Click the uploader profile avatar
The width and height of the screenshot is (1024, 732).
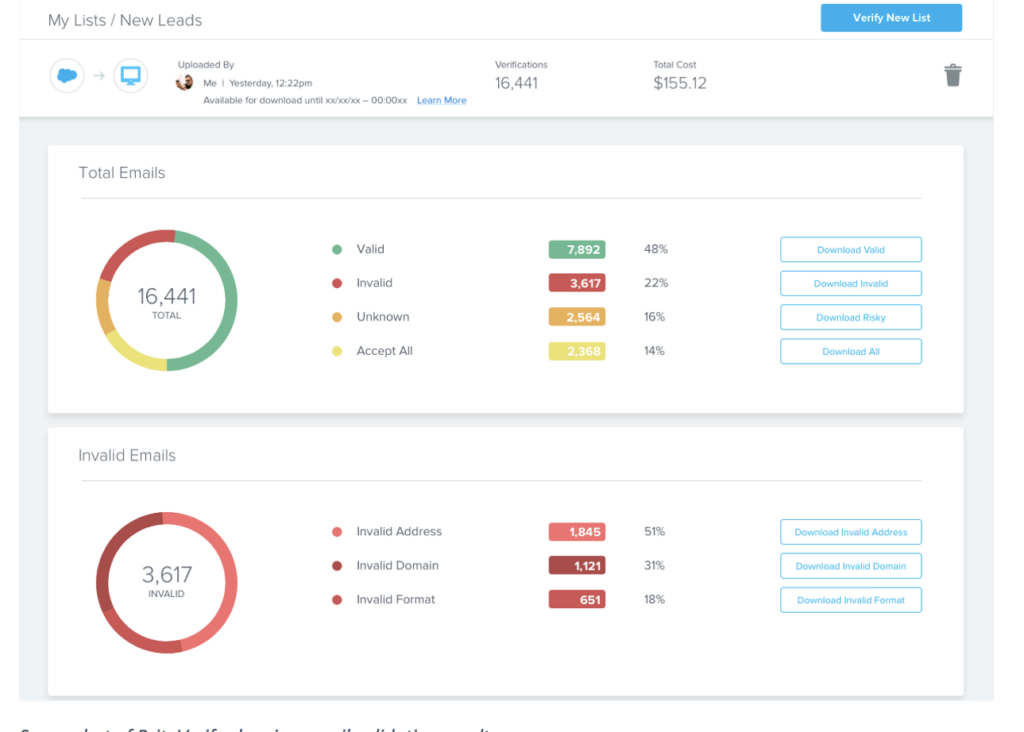[185, 82]
